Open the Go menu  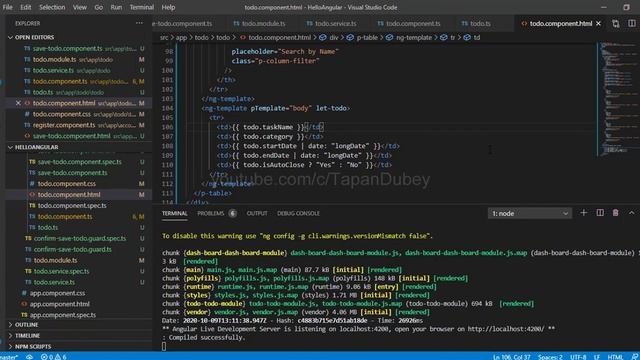[x=98, y=7]
